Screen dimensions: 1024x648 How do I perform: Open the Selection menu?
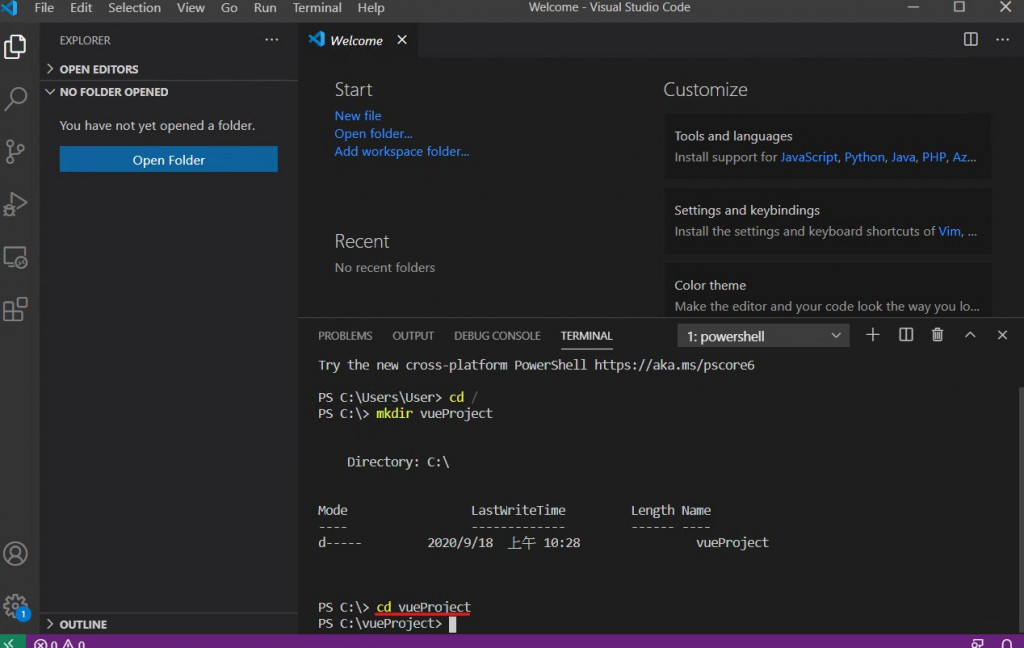tap(134, 8)
